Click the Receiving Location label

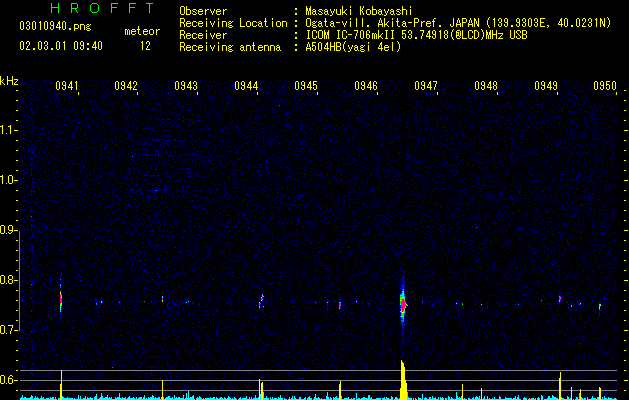point(233,23)
